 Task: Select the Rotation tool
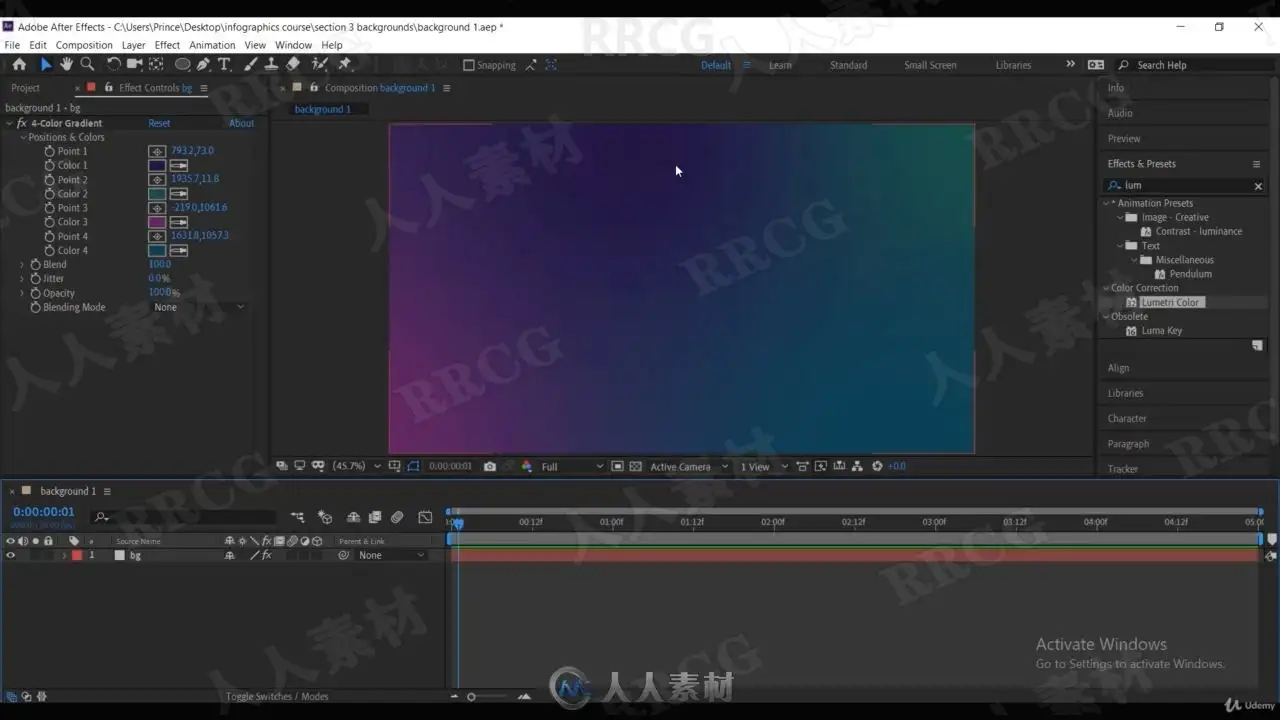113,64
